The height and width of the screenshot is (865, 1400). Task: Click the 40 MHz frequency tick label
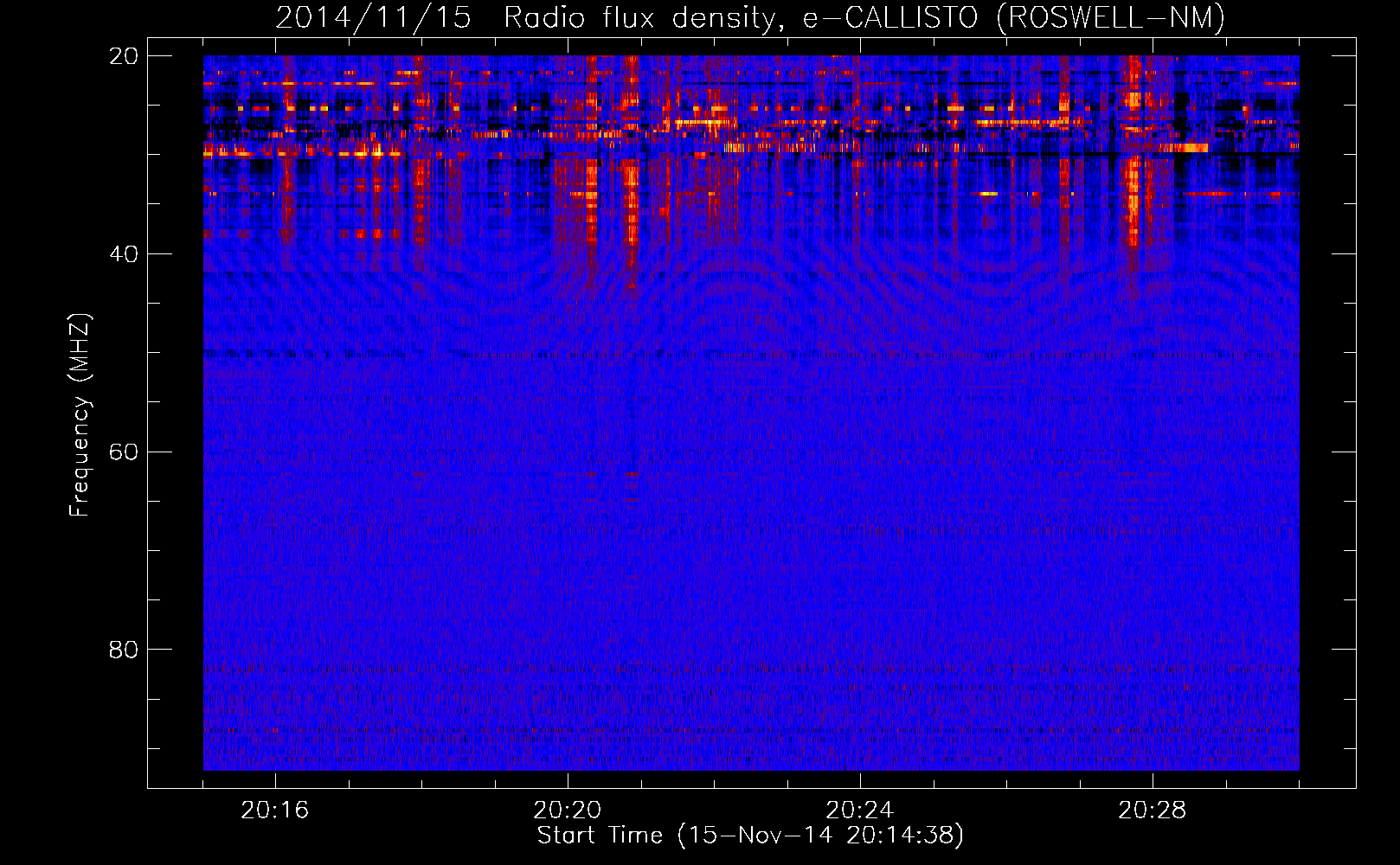coord(124,254)
